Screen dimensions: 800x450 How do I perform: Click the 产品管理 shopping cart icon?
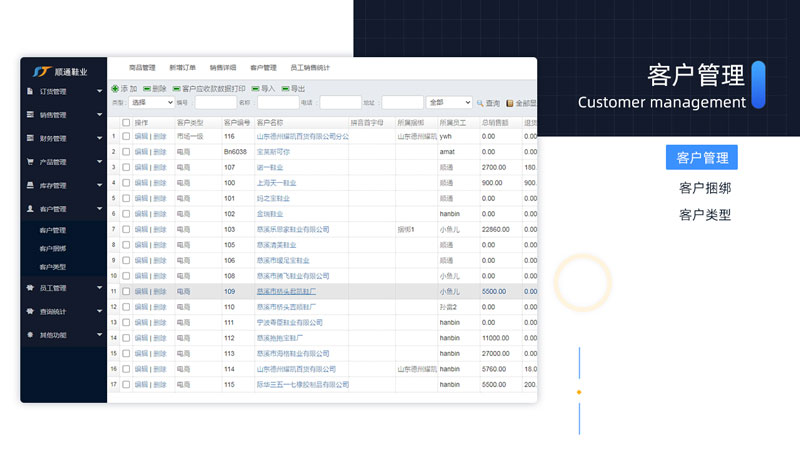tap(30, 162)
